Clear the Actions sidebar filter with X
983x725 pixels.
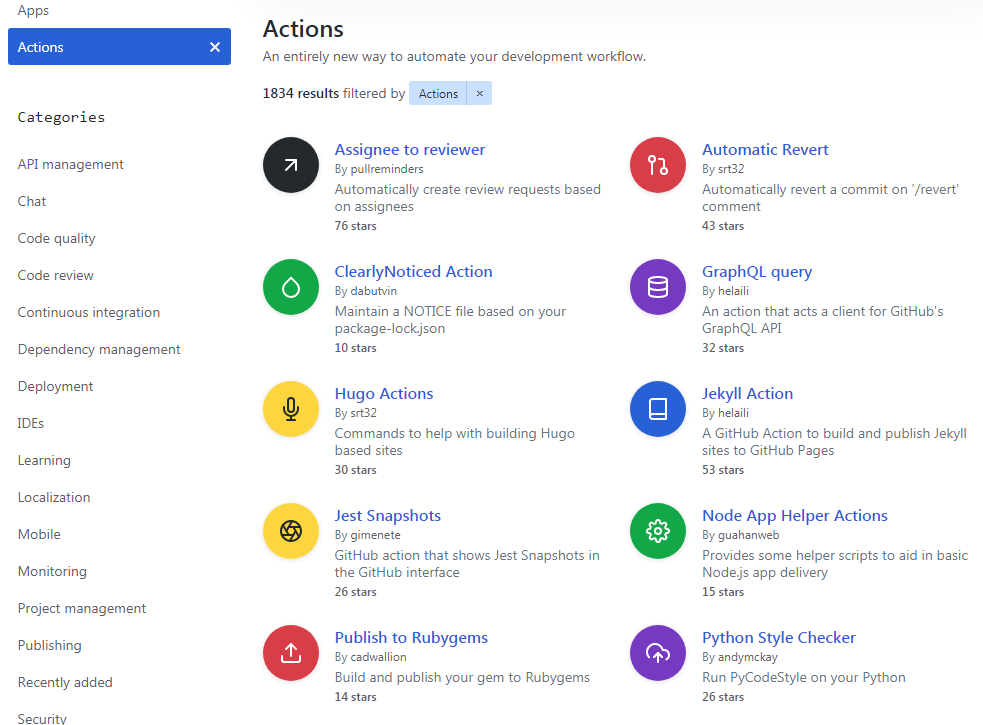(215, 47)
